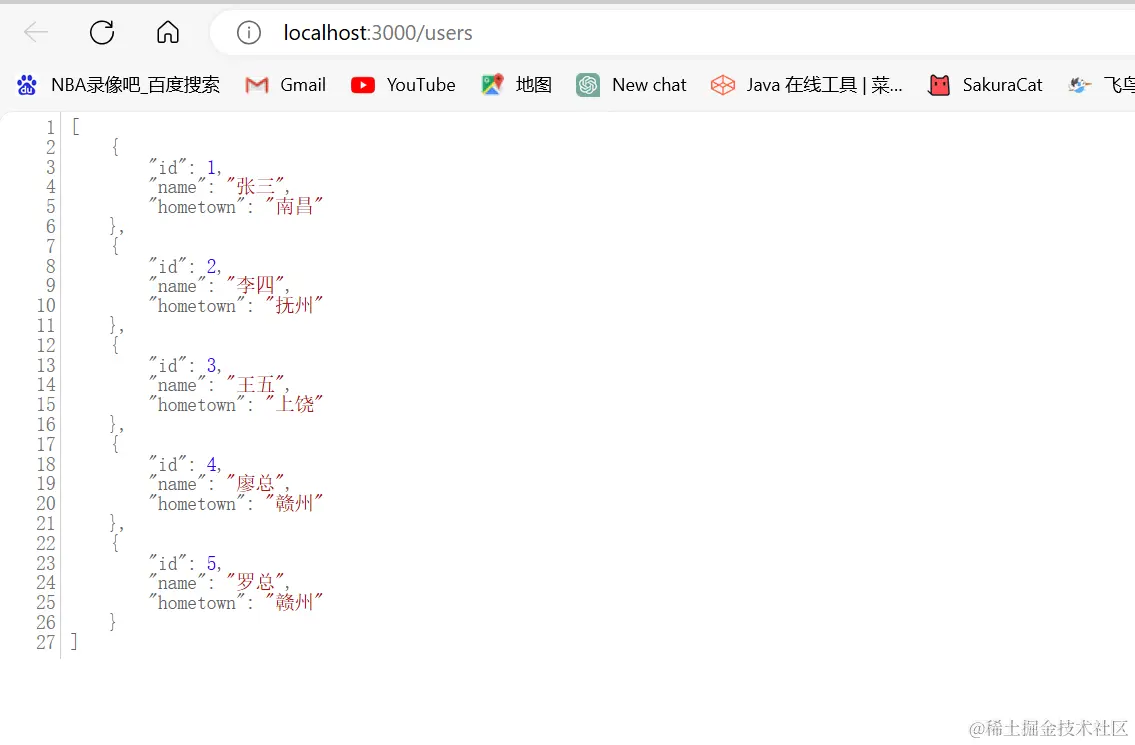This screenshot has width=1135, height=745.
Task: Open 地图 bookmark label
Action: [533, 85]
